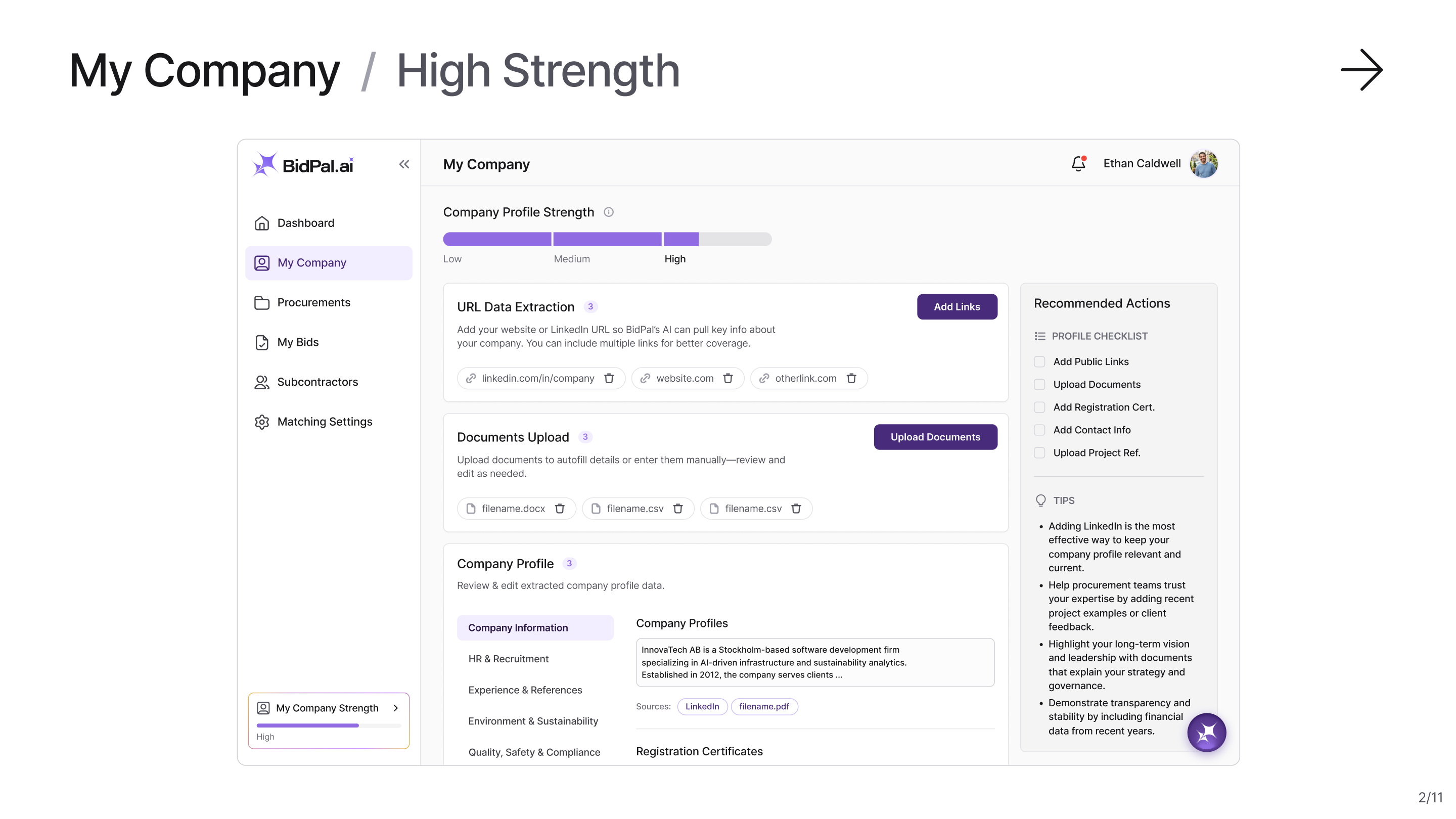This screenshot has width=1456, height=819.
Task: Go to next slide with arrow
Action: 1361,70
